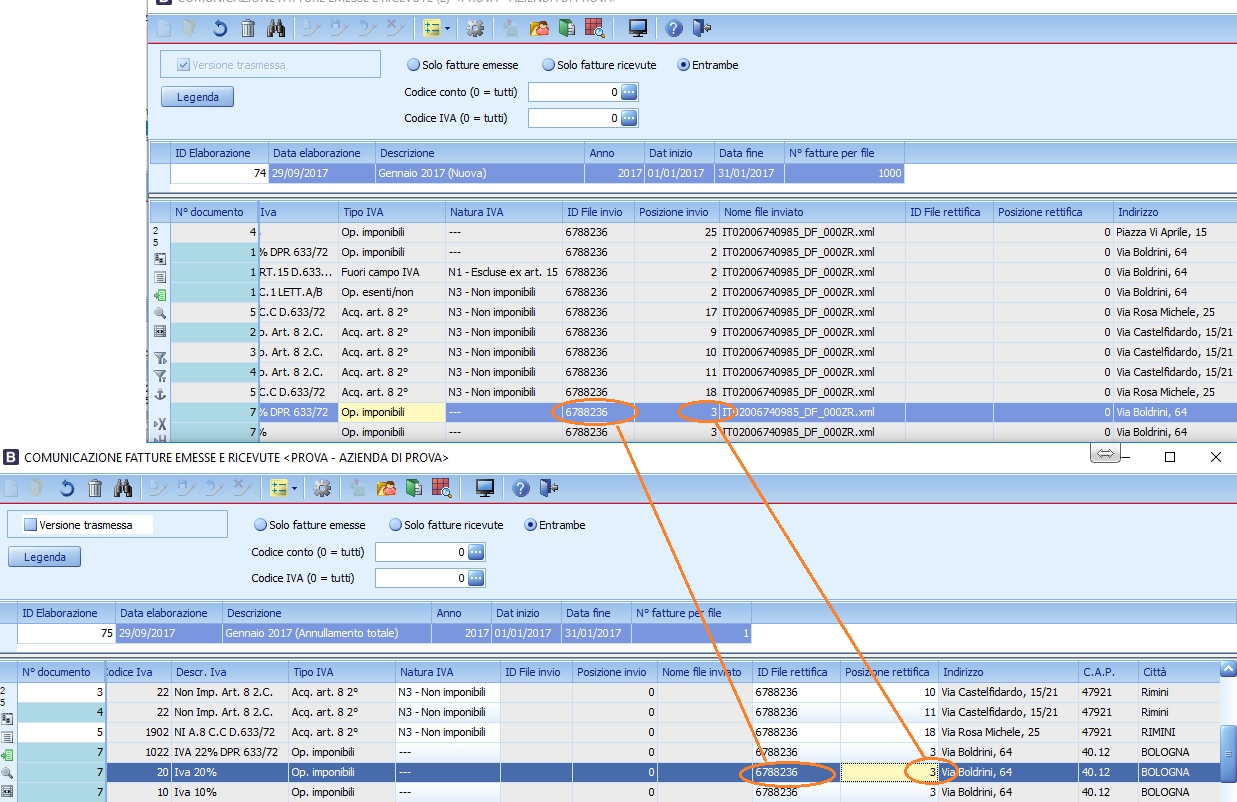The image size is (1237, 802).
Task: Open help question mark in lower toolbar
Action: [x=520, y=488]
